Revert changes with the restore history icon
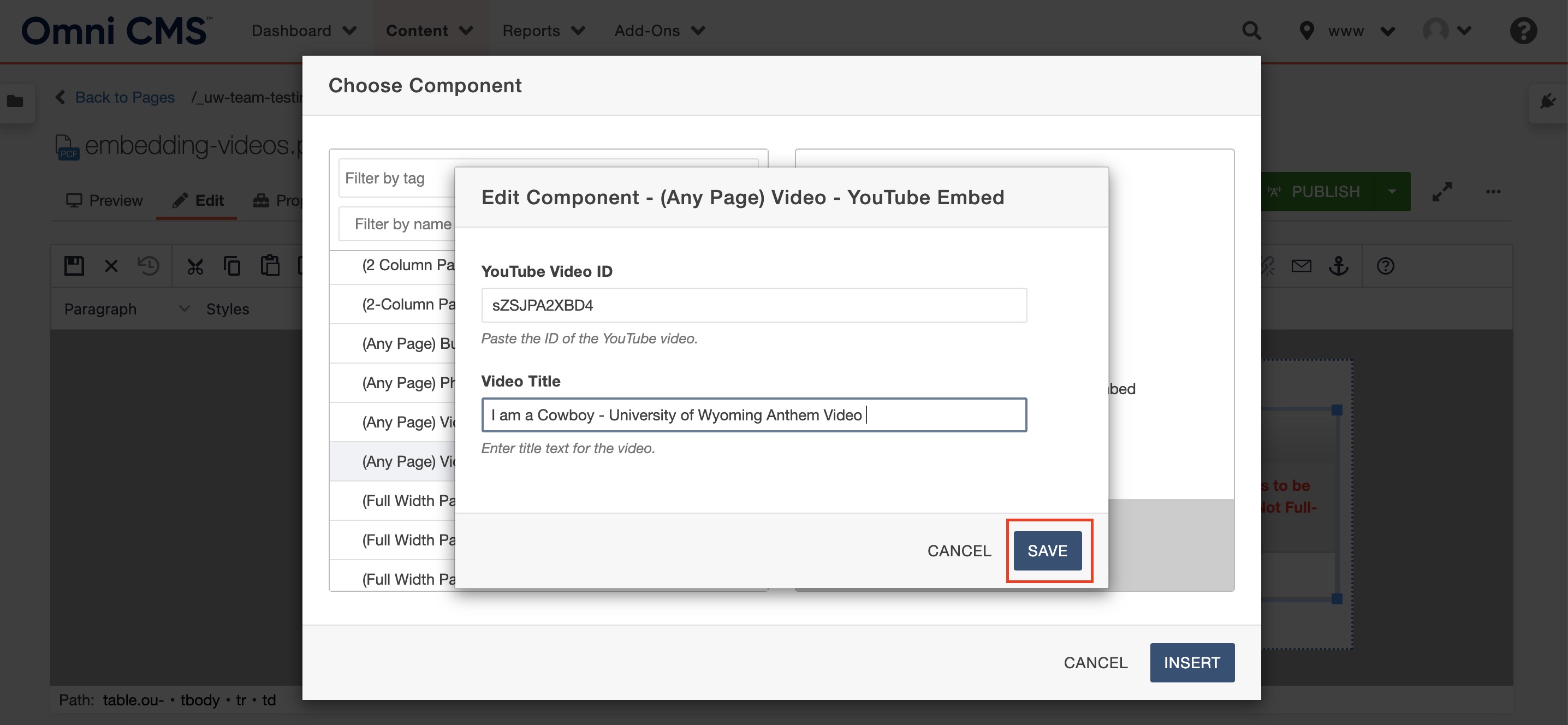Viewport: 1568px width, 725px height. [147, 266]
